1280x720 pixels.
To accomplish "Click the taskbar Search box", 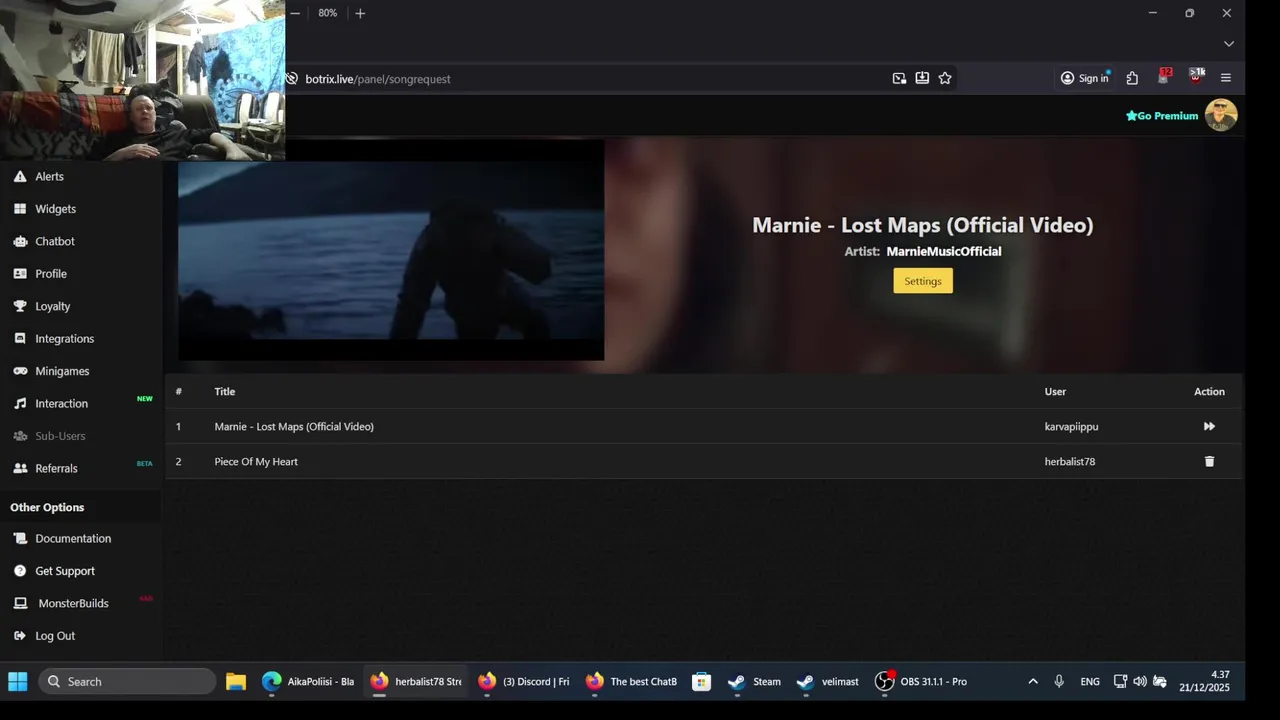I will point(127,682).
